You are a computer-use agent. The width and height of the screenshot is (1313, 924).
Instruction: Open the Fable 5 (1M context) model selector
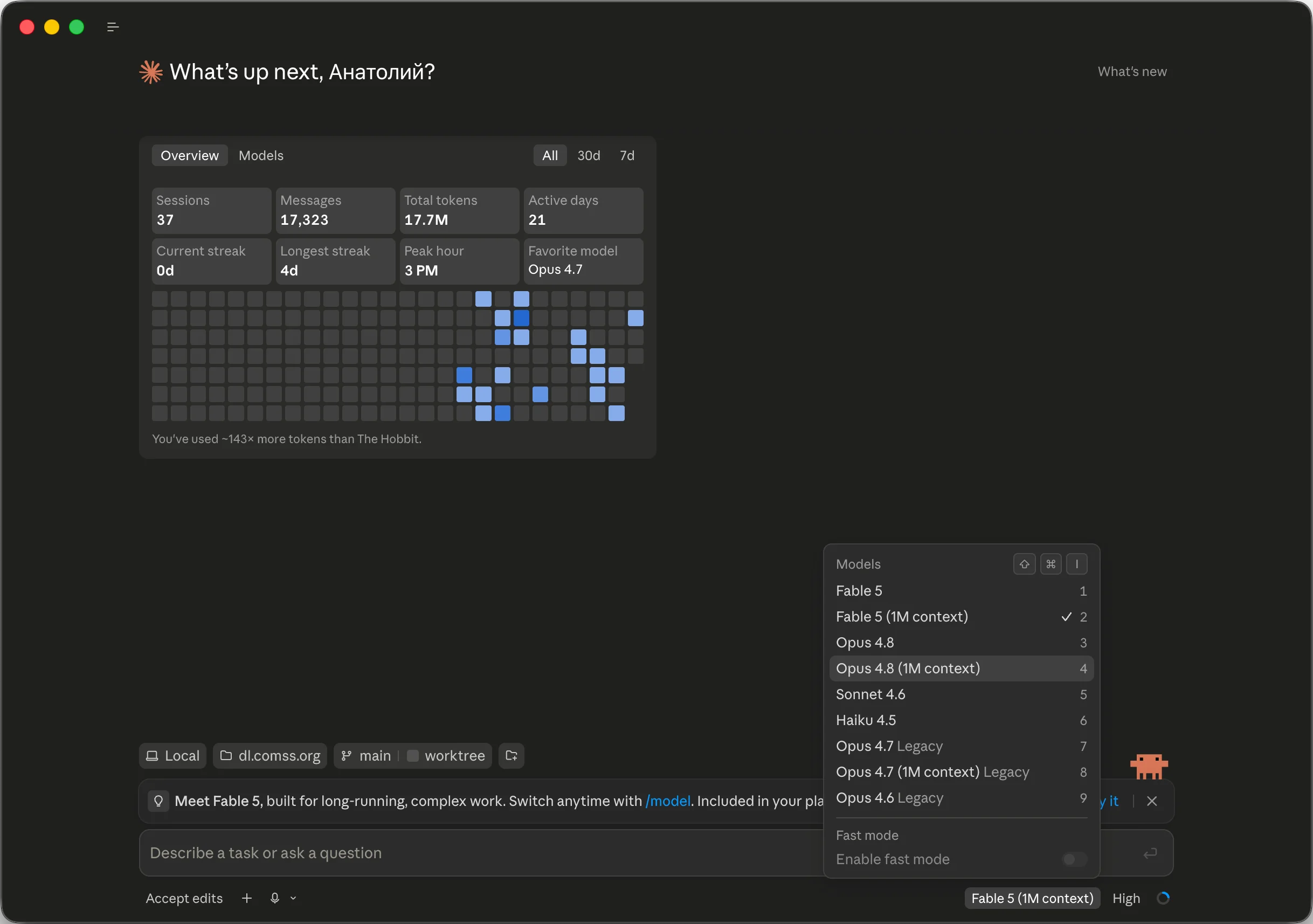coord(1032,898)
